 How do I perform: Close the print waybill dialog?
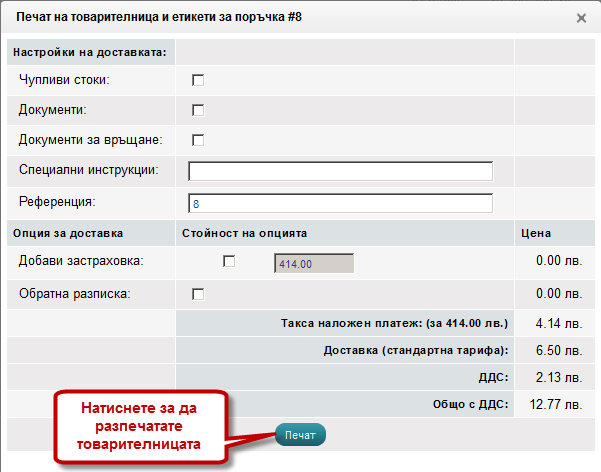[581, 18]
